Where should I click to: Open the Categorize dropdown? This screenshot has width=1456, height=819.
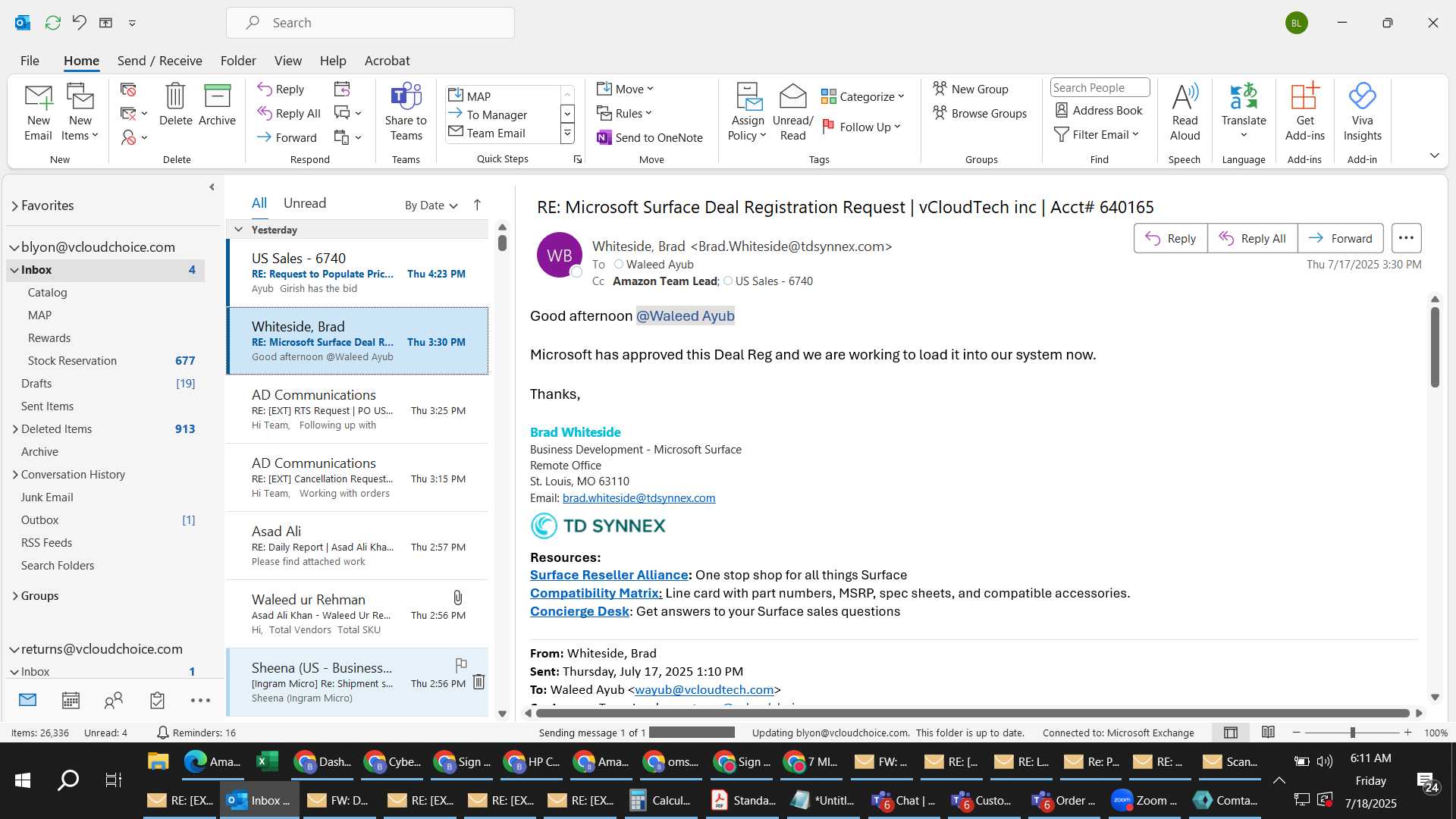click(863, 96)
